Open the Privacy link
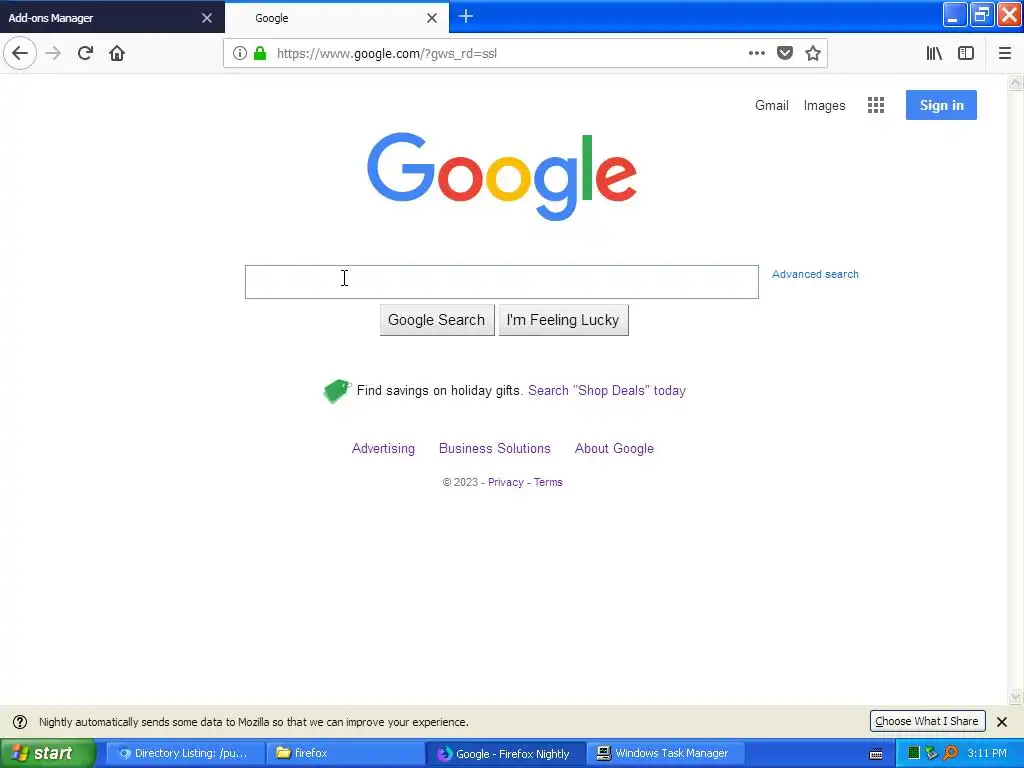This screenshot has height=768, width=1024. pos(505,483)
